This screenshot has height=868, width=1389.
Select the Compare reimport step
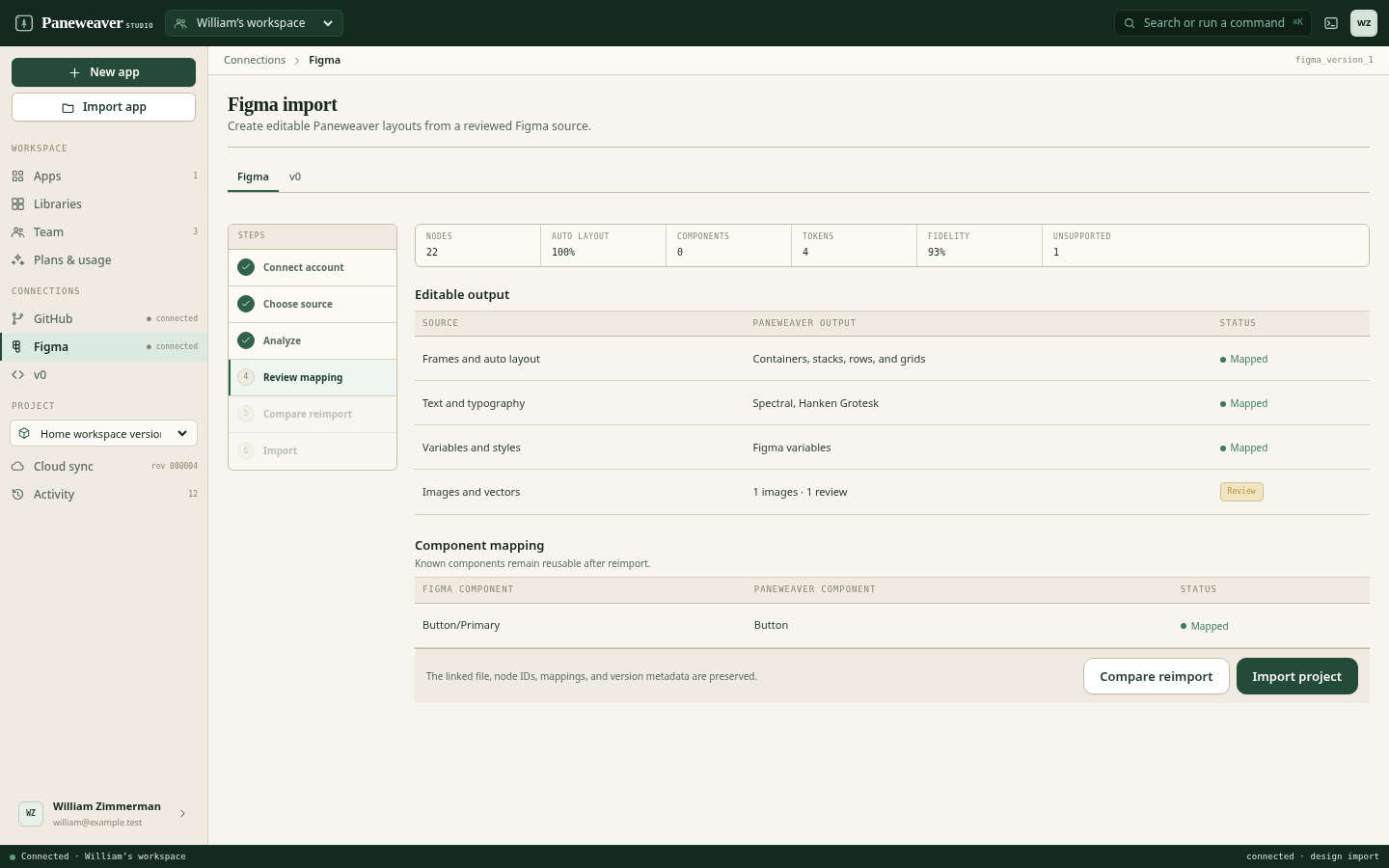pyautogui.click(x=313, y=415)
